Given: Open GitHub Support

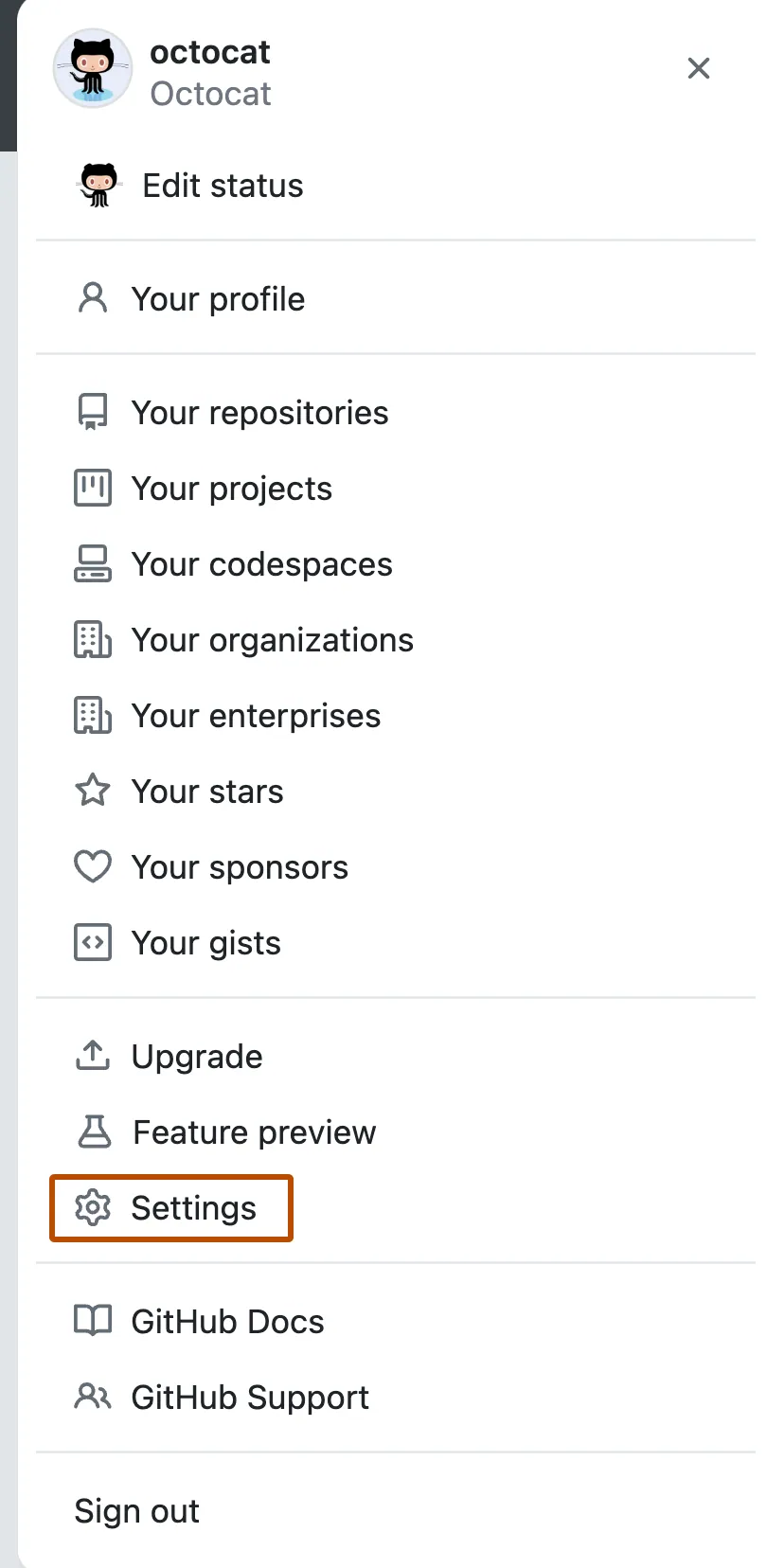Looking at the screenshot, I should (249, 1396).
